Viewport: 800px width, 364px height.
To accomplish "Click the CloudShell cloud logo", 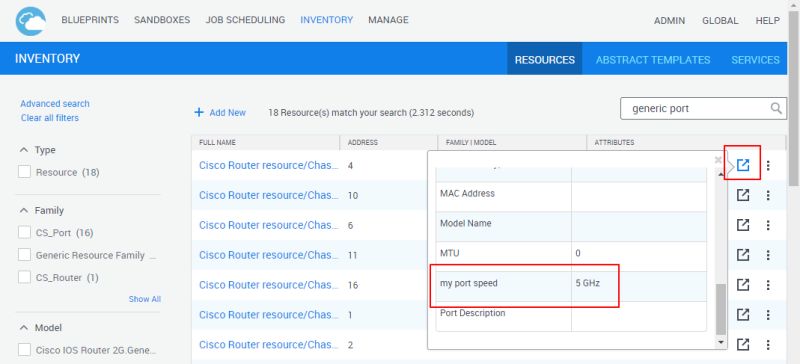I will click(31, 21).
